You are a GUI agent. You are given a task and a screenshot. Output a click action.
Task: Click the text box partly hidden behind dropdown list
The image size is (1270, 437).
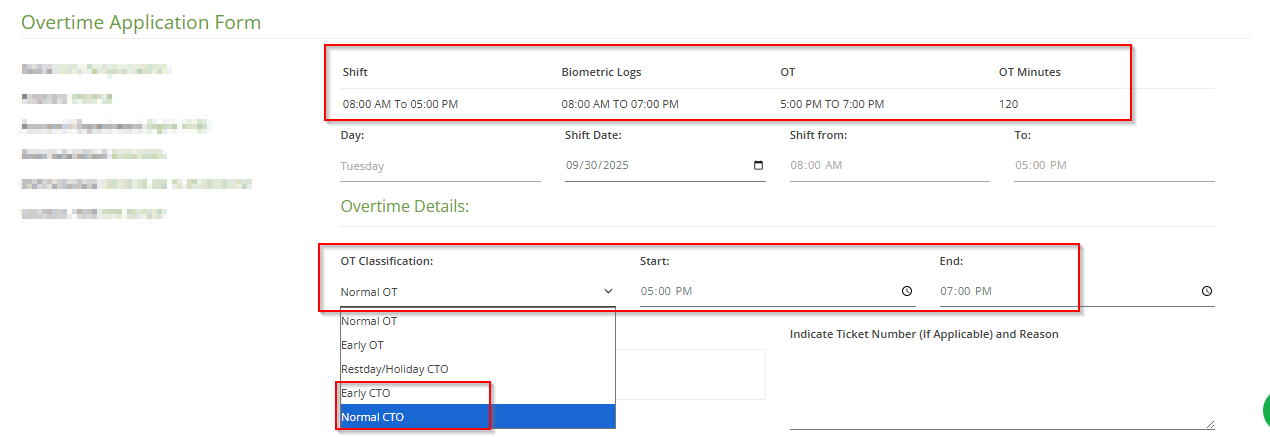[690, 375]
